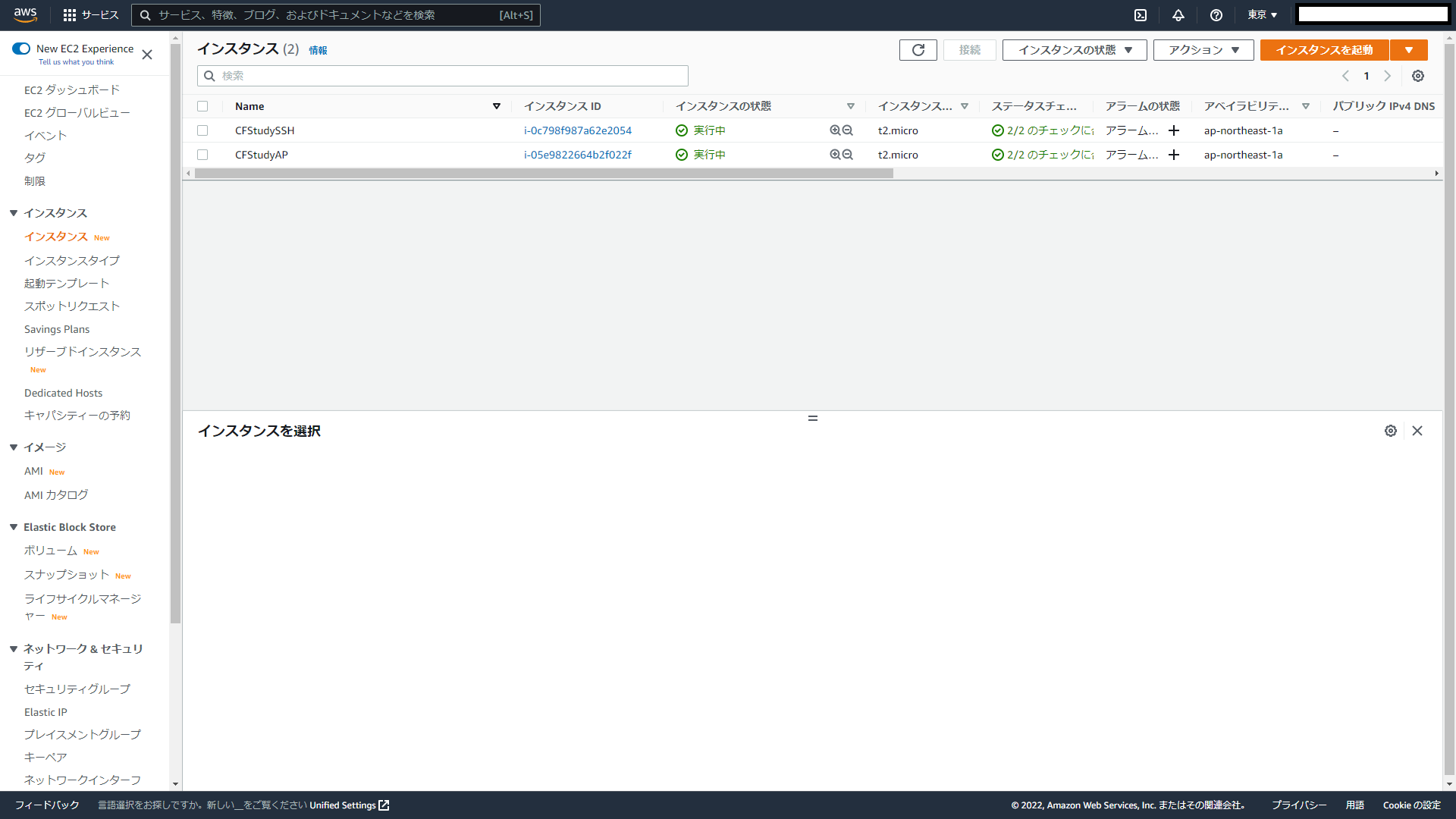Open instance ID i-05e9822664b2f022f link
The height and width of the screenshot is (819, 1456).
coord(578,155)
